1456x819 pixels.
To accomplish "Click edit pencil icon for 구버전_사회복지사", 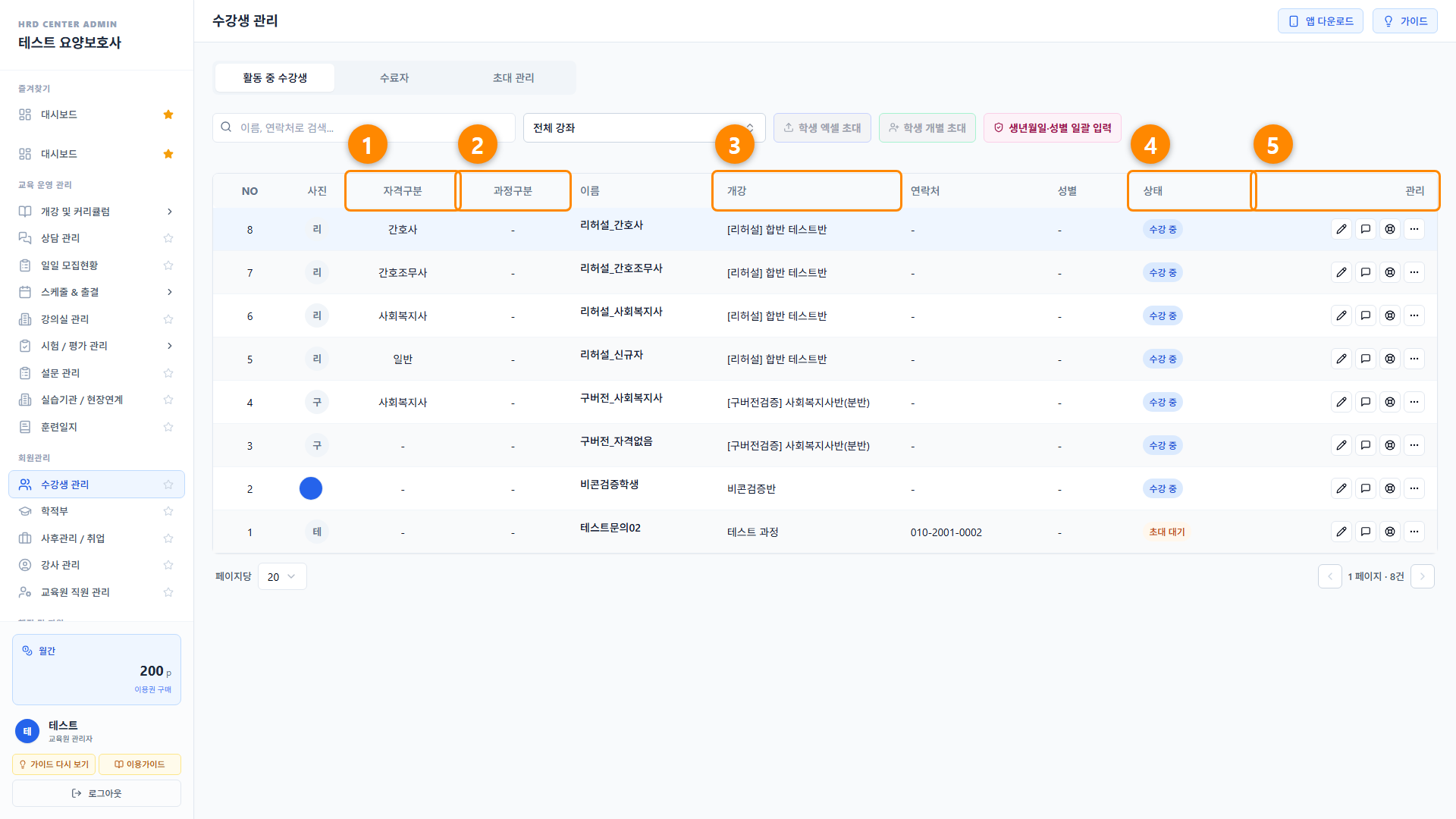I will [1341, 402].
